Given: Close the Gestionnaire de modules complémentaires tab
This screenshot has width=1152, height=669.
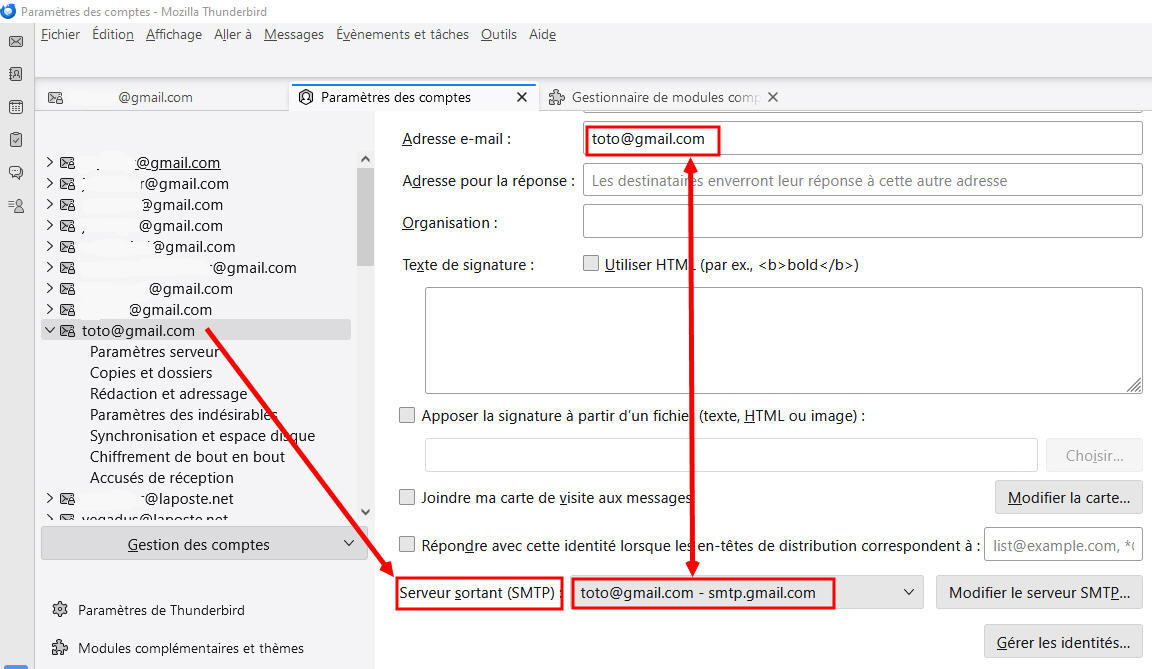Looking at the screenshot, I should (773, 97).
